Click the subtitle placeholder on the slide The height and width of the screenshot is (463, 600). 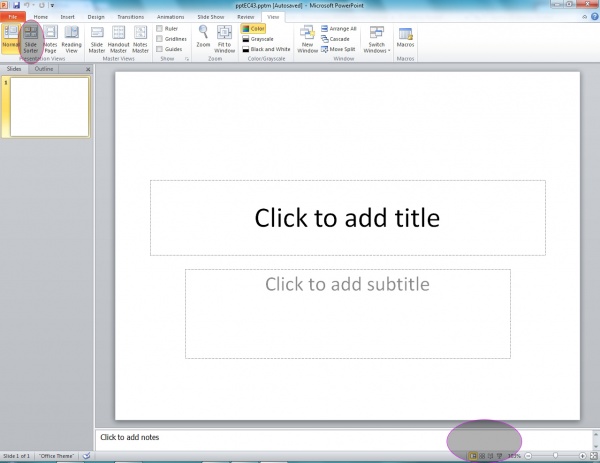pos(348,314)
